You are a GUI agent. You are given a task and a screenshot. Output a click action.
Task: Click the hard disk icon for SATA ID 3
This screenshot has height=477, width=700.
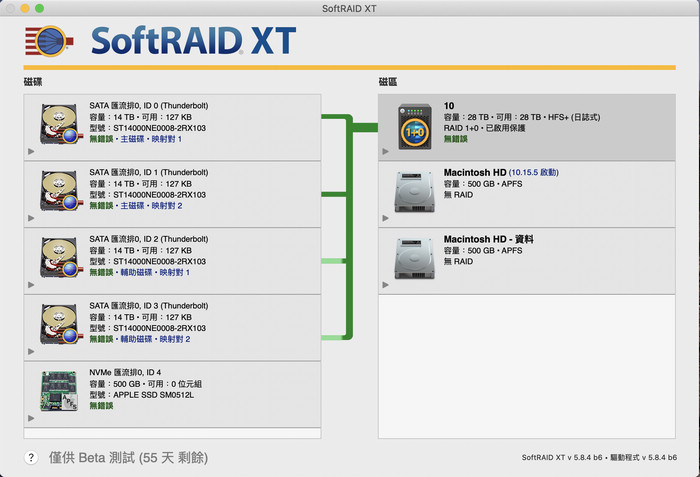pyautogui.click(x=61, y=324)
